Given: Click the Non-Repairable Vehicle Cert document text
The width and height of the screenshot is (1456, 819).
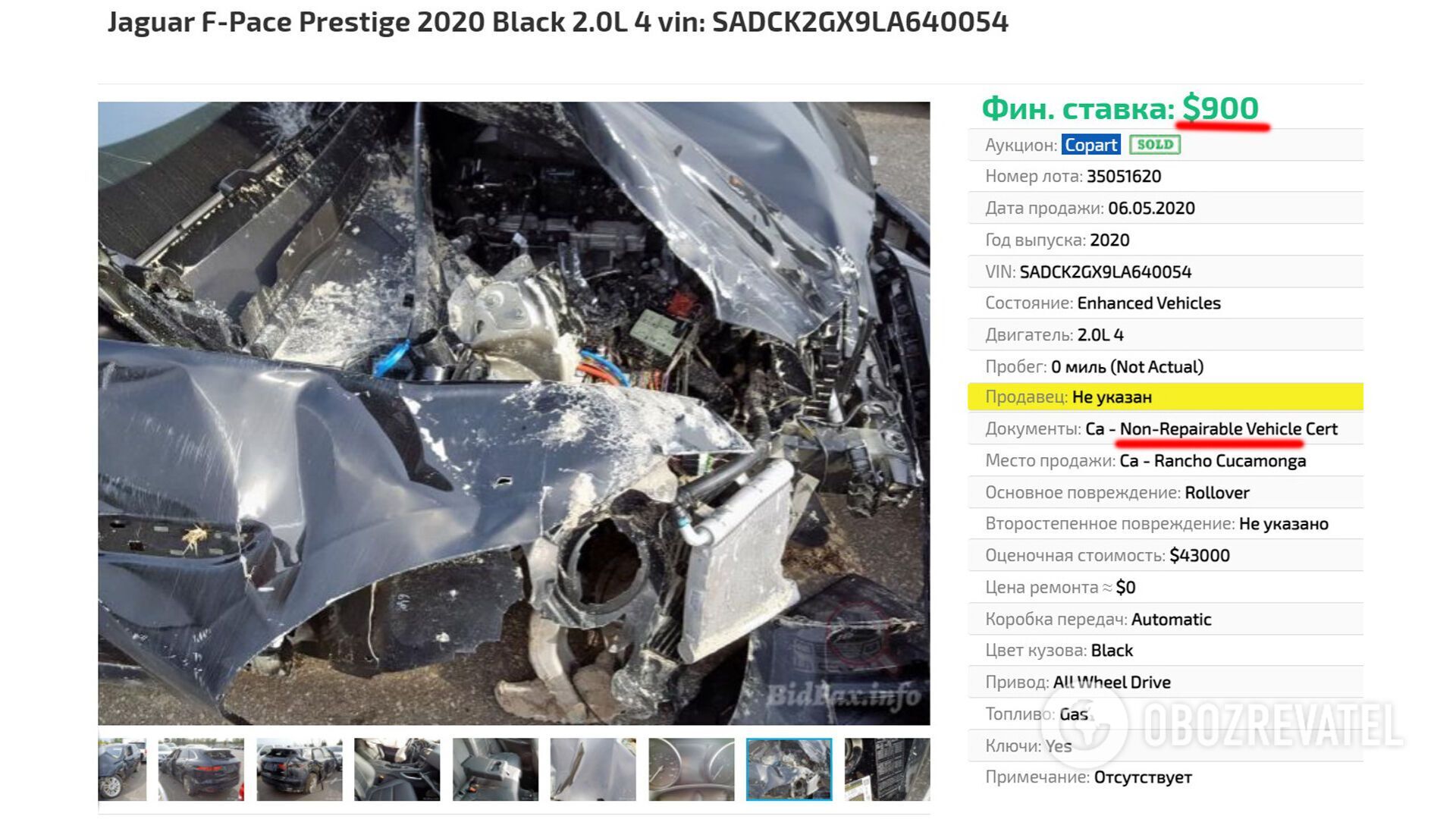Looking at the screenshot, I should coord(1228,428).
